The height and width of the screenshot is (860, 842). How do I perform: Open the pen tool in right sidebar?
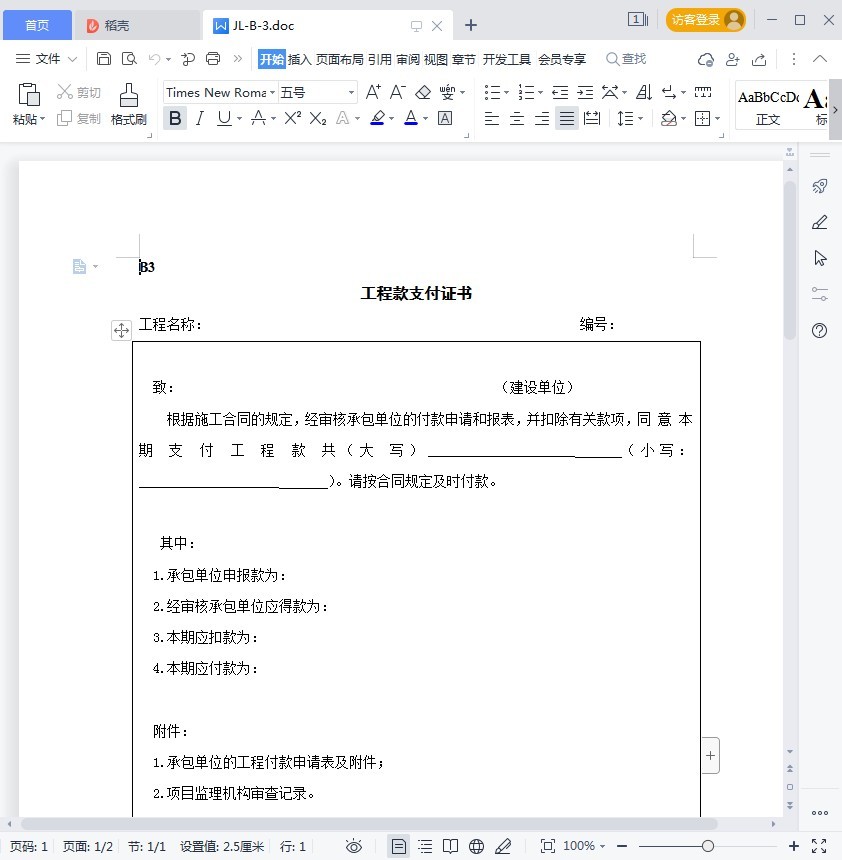820,222
